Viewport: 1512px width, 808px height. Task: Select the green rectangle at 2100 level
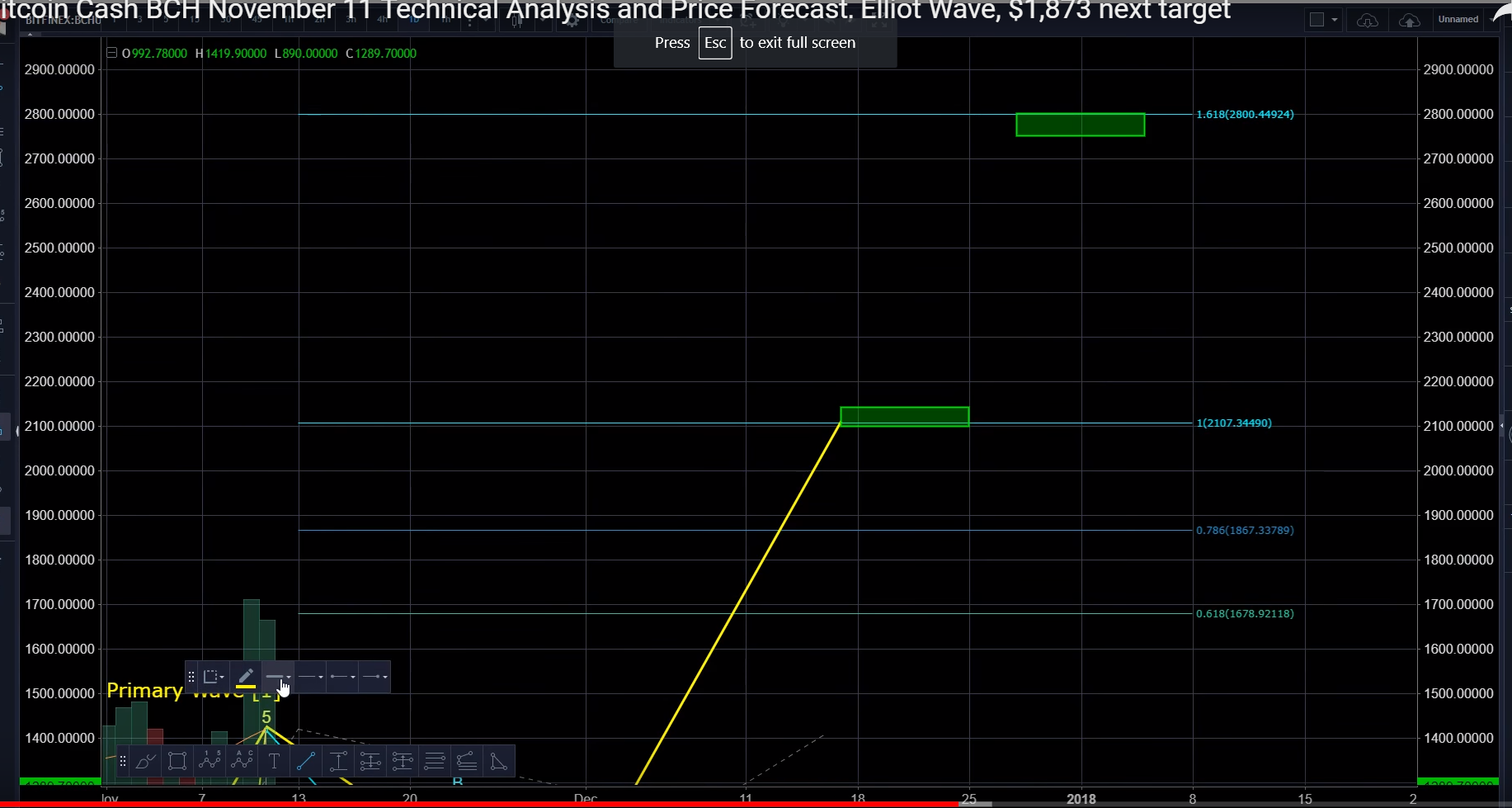(905, 417)
